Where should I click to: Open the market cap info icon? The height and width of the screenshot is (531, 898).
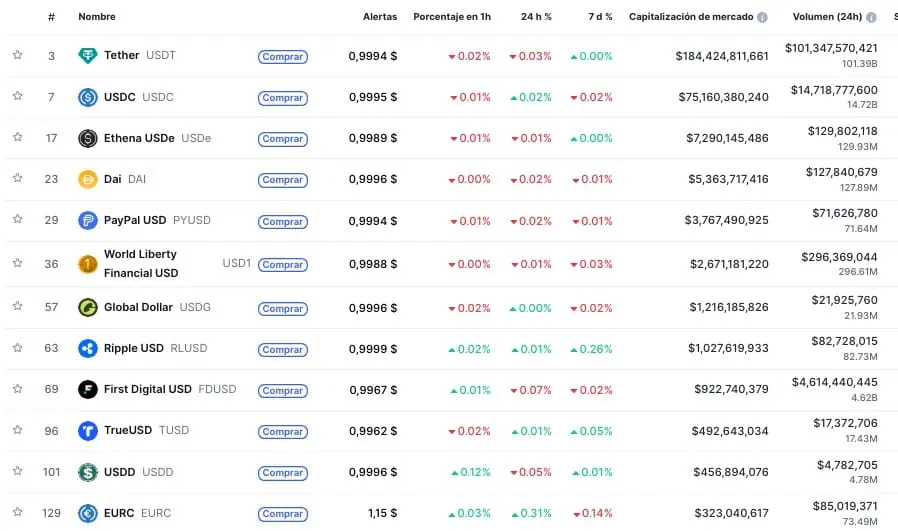pyautogui.click(x=763, y=17)
